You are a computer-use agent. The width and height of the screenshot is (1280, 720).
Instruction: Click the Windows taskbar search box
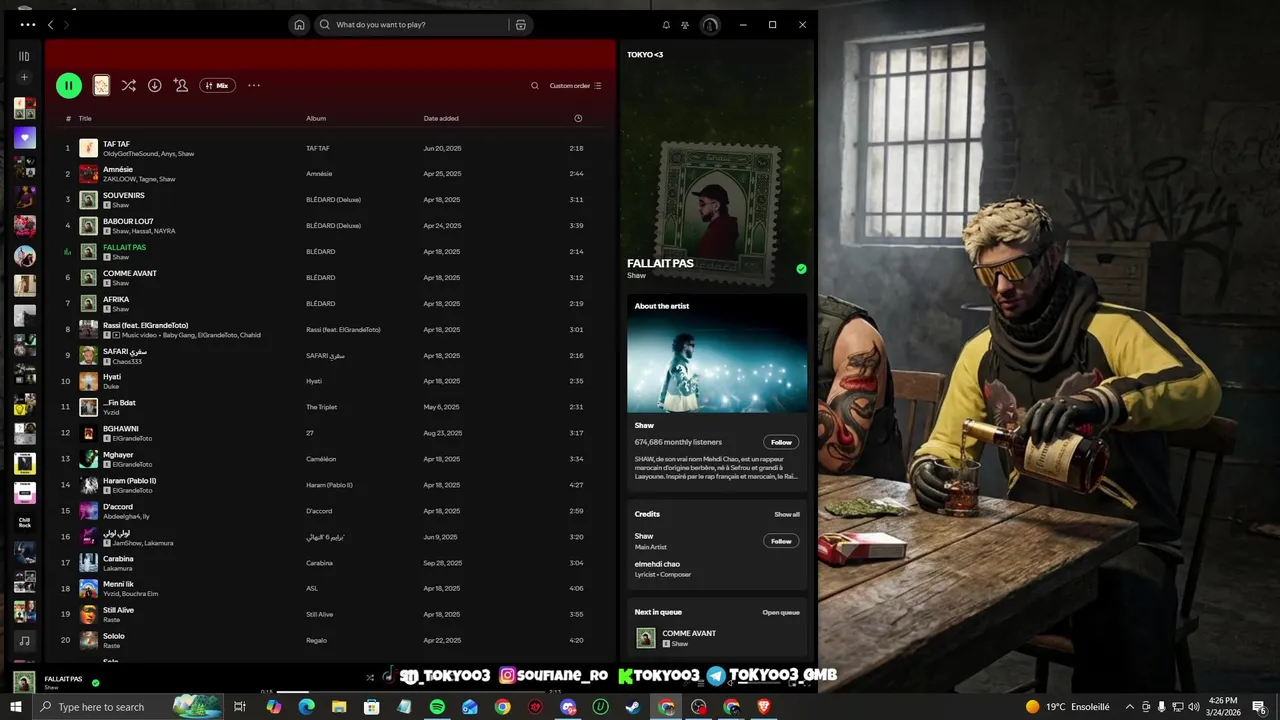(x=128, y=707)
